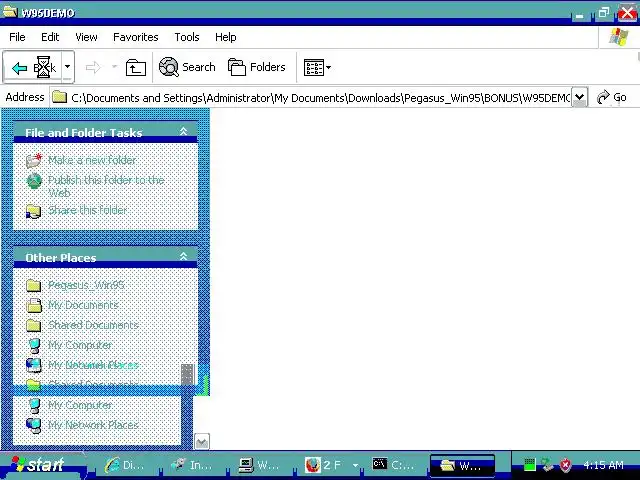Click the Windows flag logo
Viewport: 640px width, 480px height.
[x=619, y=37]
